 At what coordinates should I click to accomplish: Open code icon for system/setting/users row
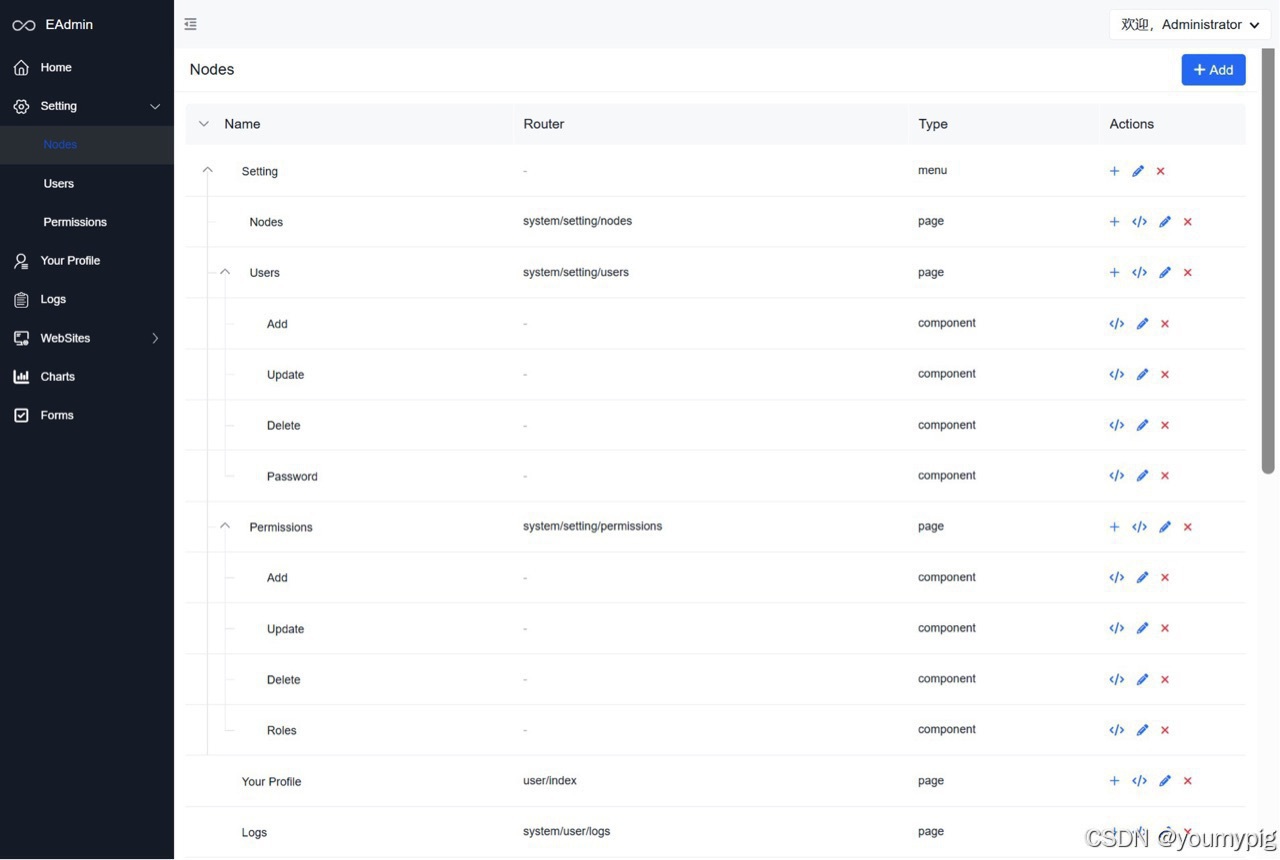pos(1139,272)
